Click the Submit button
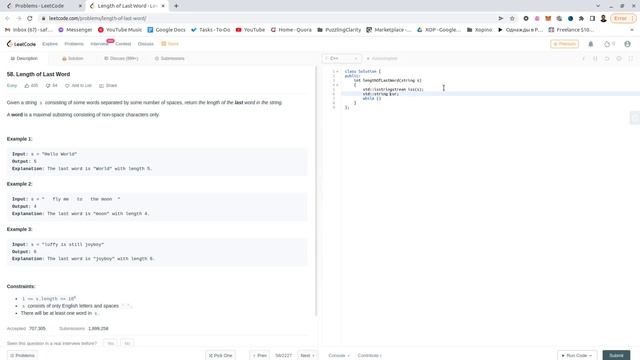640x360 pixels. click(x=616, y=356)
